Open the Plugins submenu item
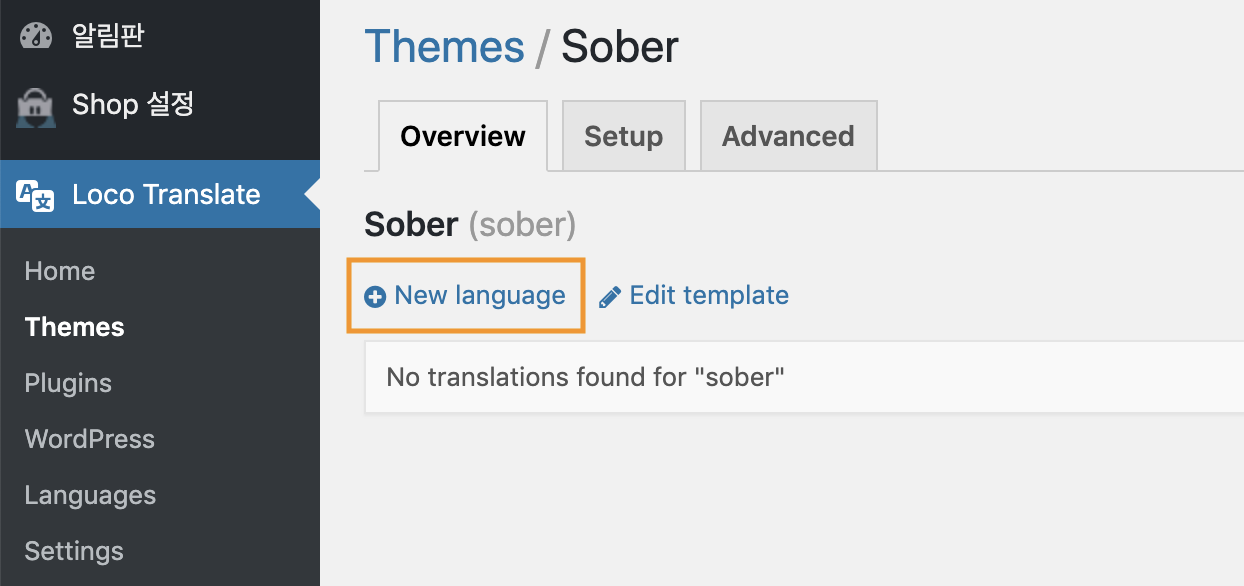1244x586 pixels. [x=68, y=383]
